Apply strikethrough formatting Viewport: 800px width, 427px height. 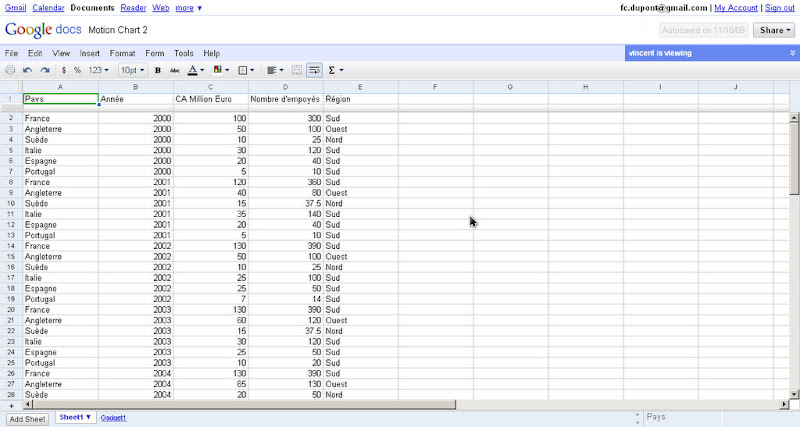174,70
